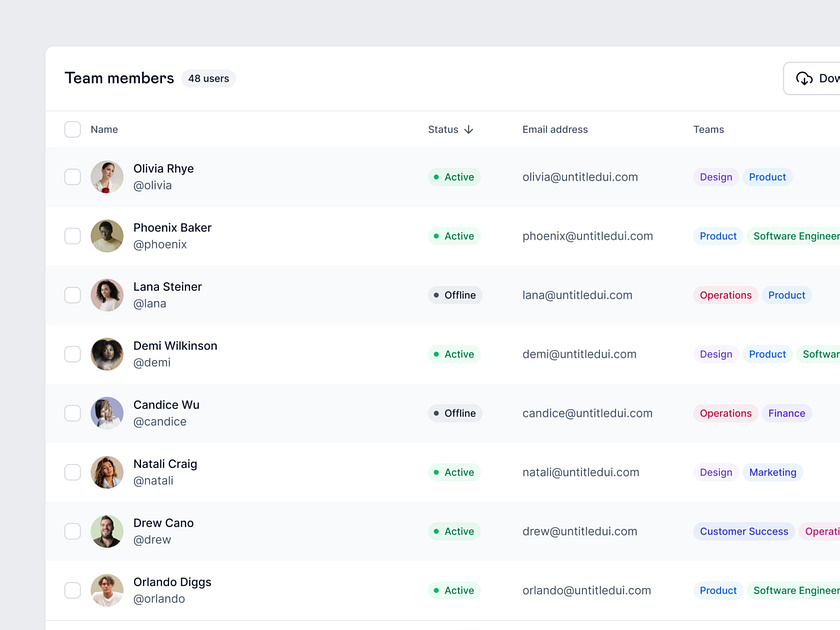The width and height of the screenshot is (840, 630).
Task: Check Olivia Rhye's row checkbox
Action: click(x=72, y=176)
